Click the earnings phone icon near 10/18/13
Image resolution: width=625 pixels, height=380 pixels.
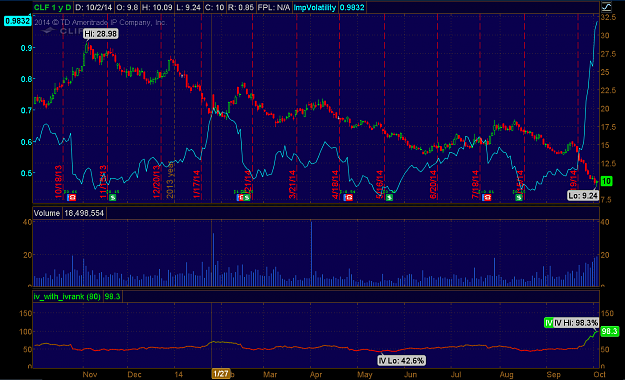(x=72, y=197)
